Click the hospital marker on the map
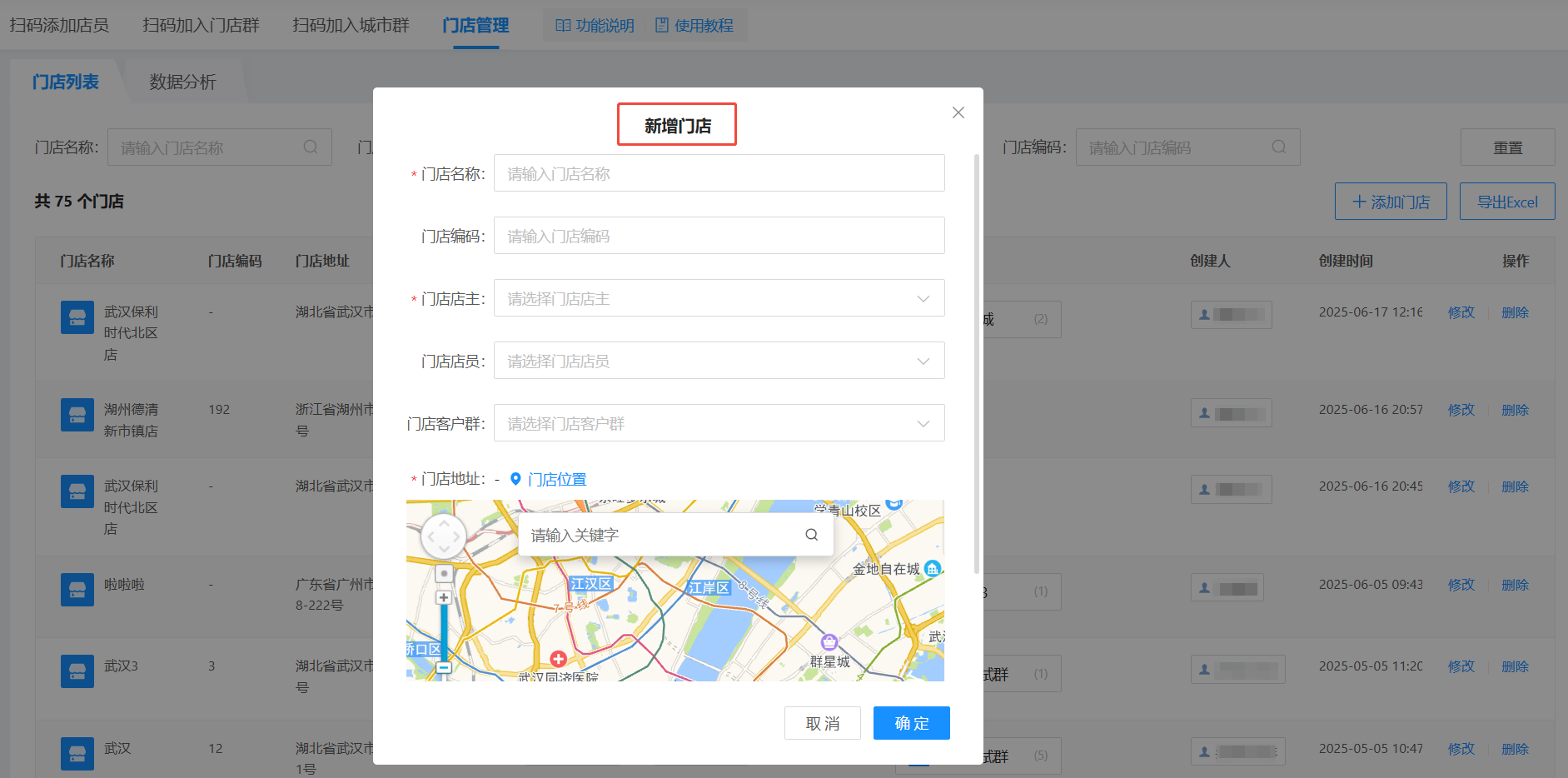Viewport: 1568px width, 778px height. coord(559,659)
